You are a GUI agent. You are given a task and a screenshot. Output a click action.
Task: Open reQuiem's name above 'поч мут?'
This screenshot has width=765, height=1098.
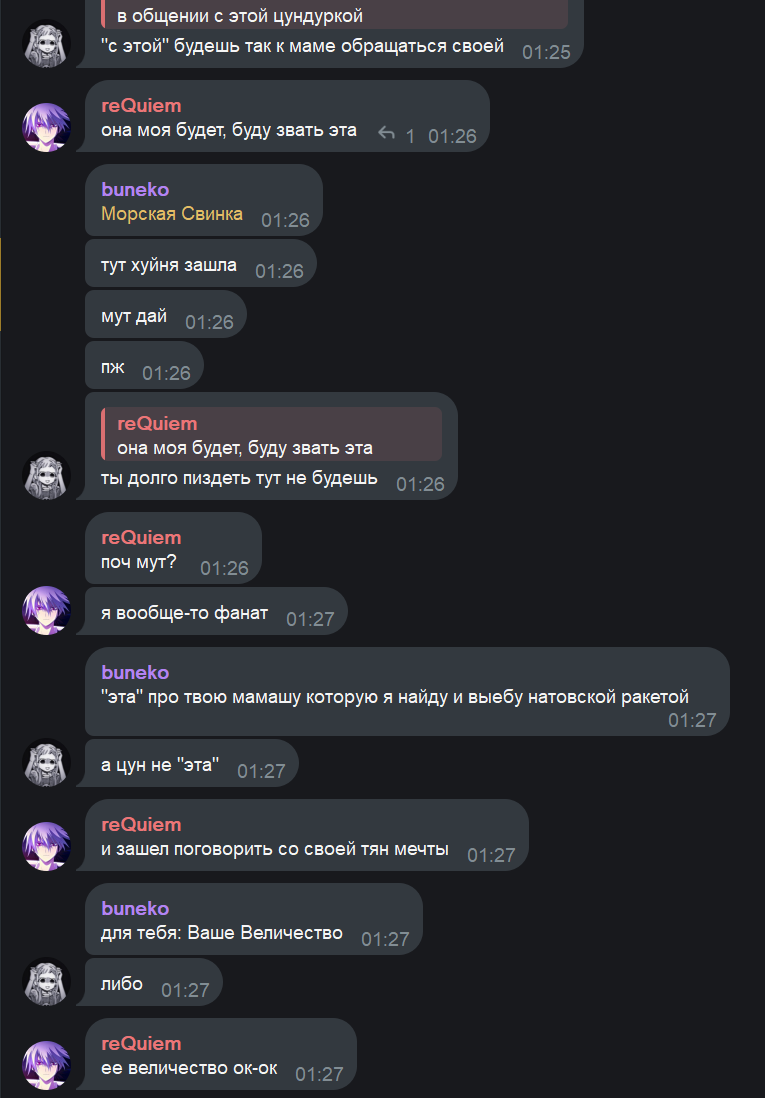point(142,538)
